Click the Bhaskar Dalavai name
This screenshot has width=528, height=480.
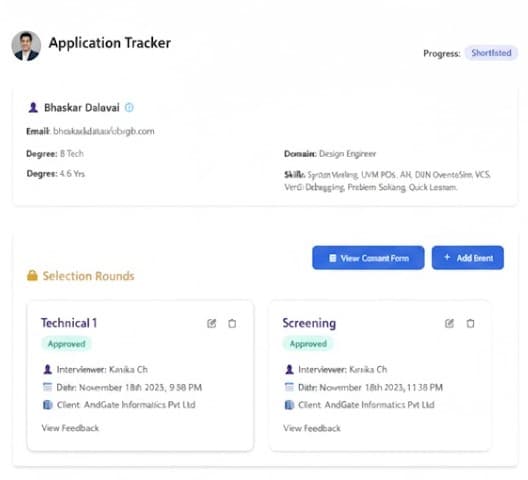(x=82, y=107)
